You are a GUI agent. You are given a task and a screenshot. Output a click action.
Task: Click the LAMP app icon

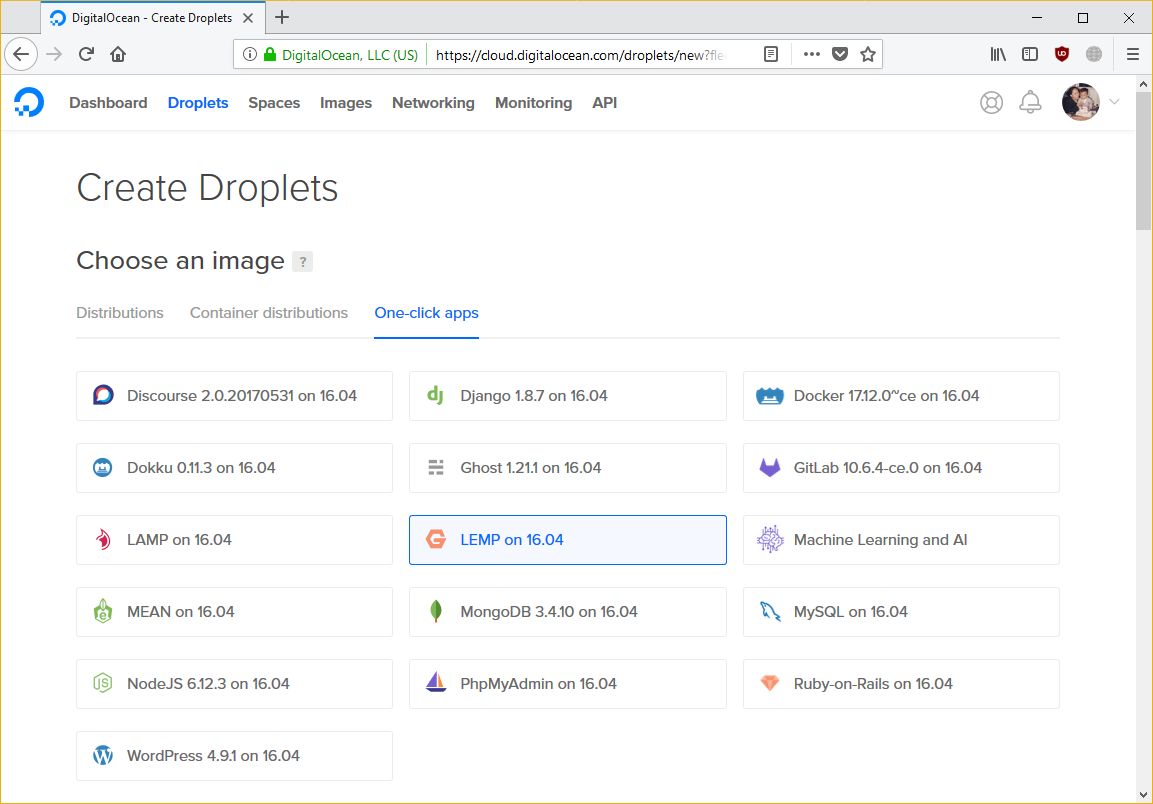pyautogui.click(x=103, y=539)
